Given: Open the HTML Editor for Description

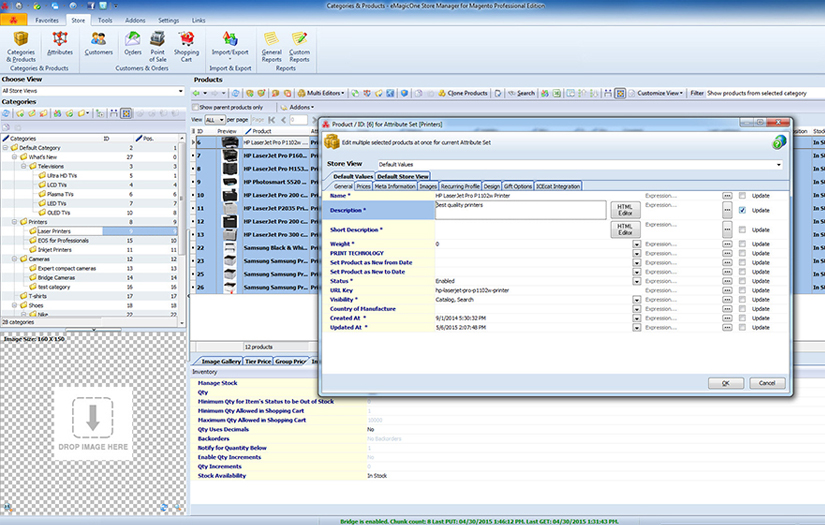Looking at the screenshot, I should click(x=625, y=210).
